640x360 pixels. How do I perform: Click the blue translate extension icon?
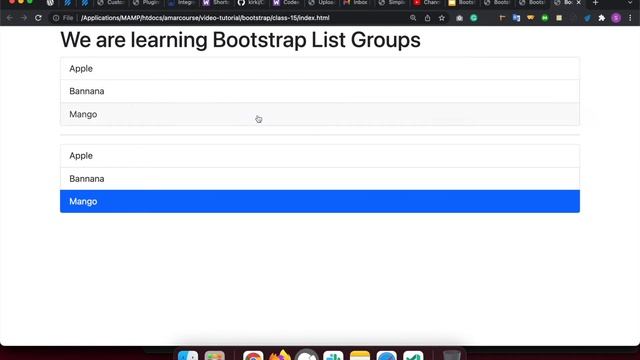coord(516,18)
